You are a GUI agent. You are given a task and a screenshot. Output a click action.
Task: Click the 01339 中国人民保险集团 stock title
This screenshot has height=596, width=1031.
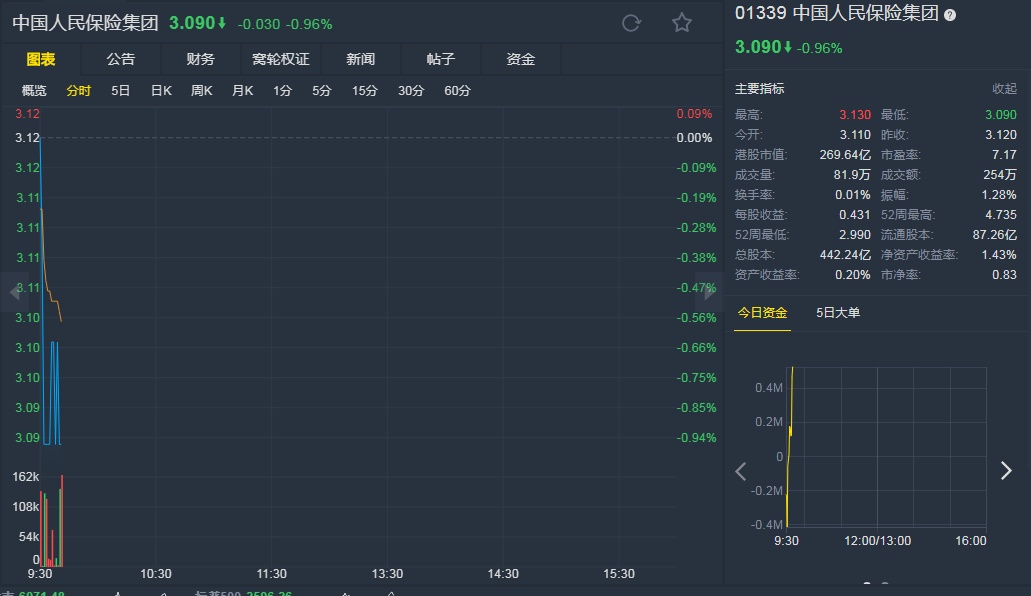coord(837,15)
